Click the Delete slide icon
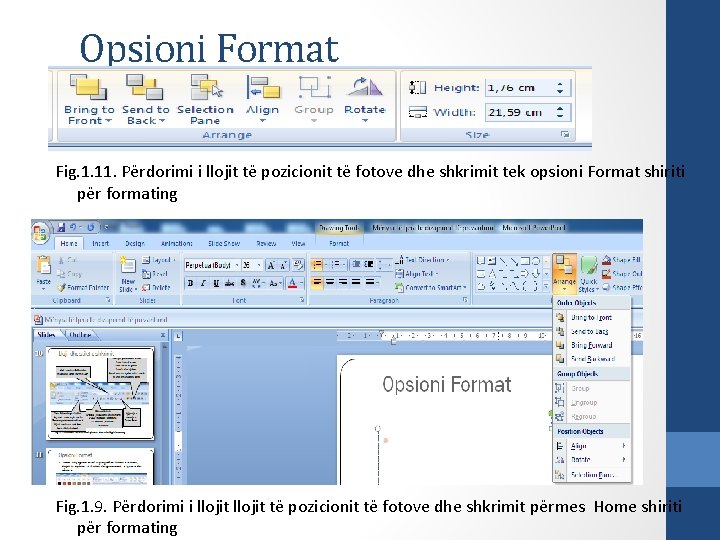The image size is (720, 540). tap(146, 287)
